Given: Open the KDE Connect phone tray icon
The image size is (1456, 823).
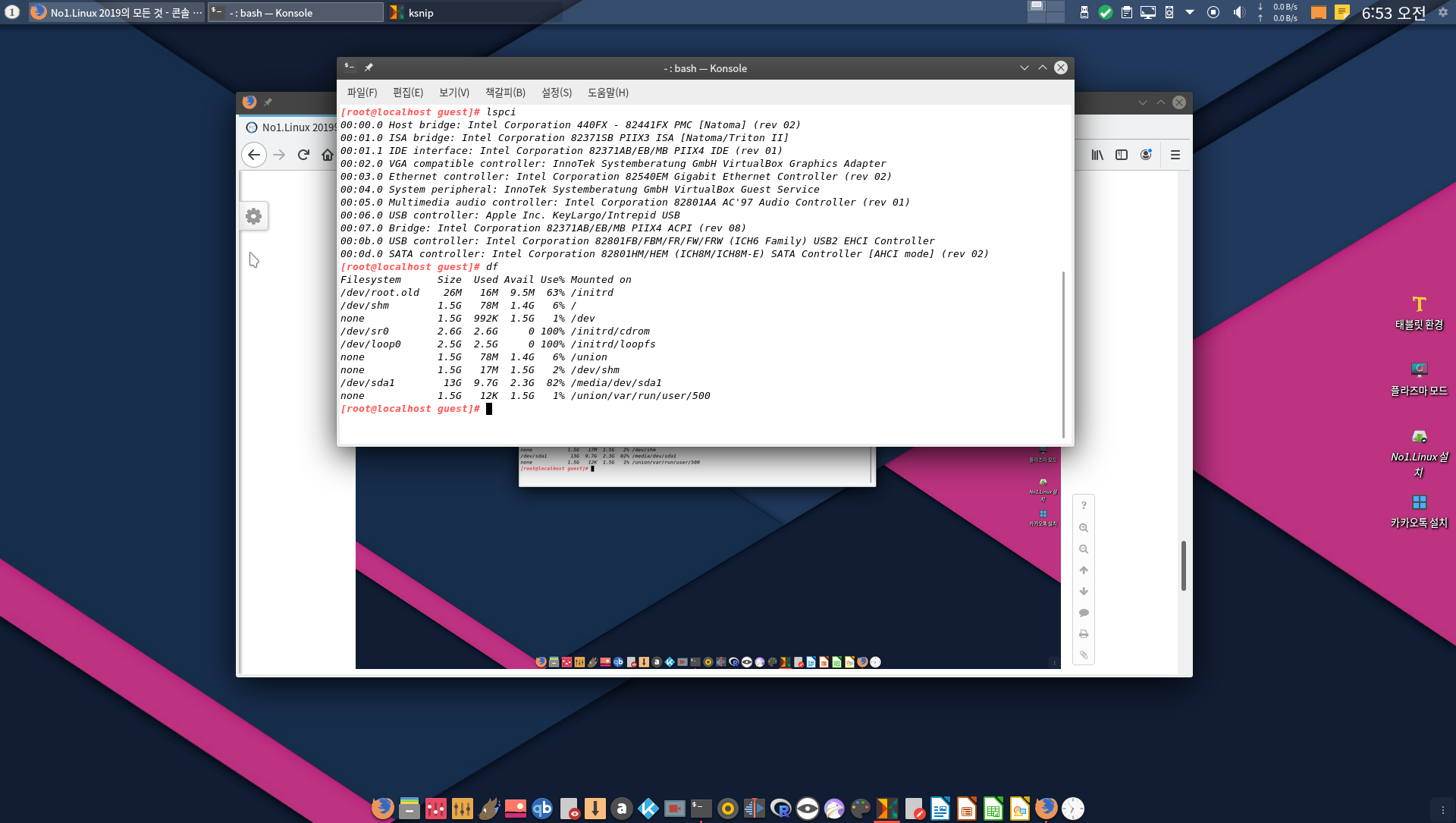Looking at the screenshot, I should point(1169,12).
